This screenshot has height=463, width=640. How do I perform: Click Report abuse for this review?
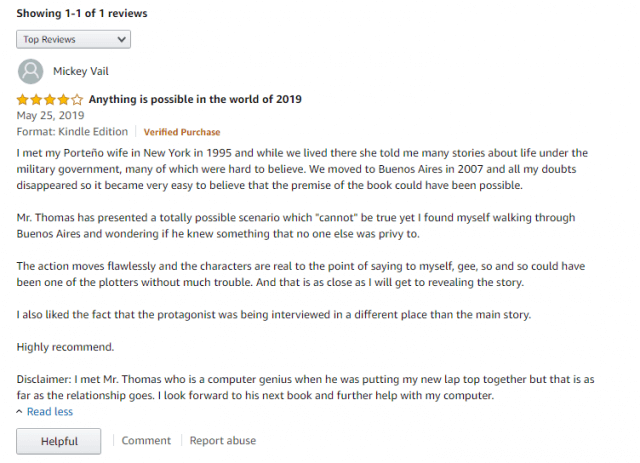223,441
